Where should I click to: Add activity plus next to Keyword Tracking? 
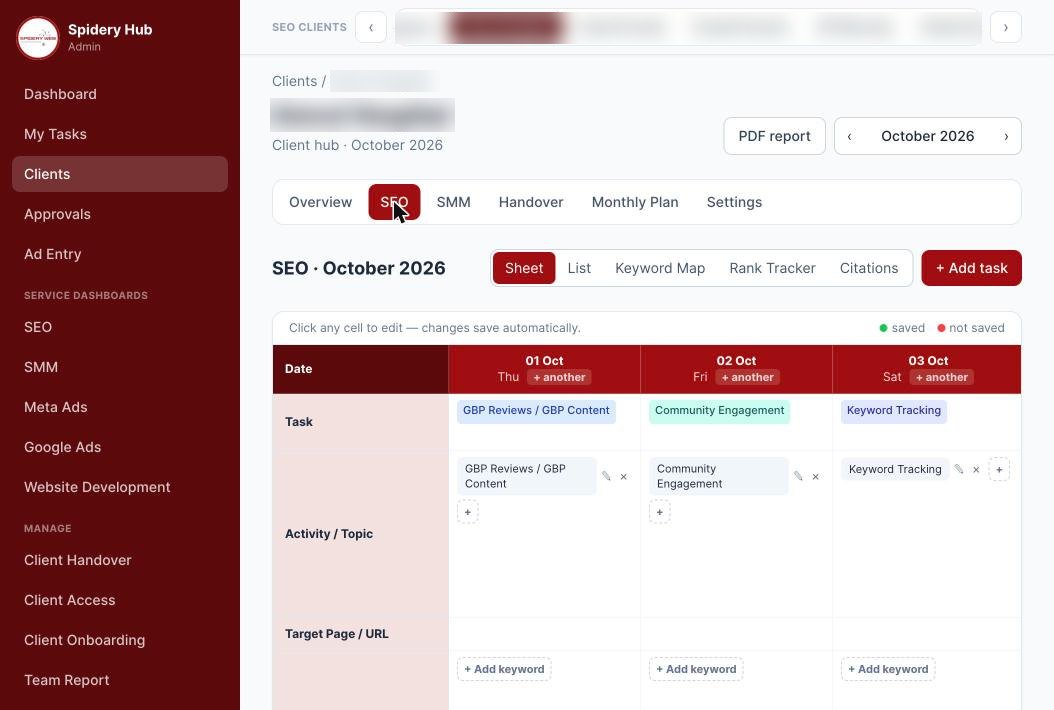point(999,469)
